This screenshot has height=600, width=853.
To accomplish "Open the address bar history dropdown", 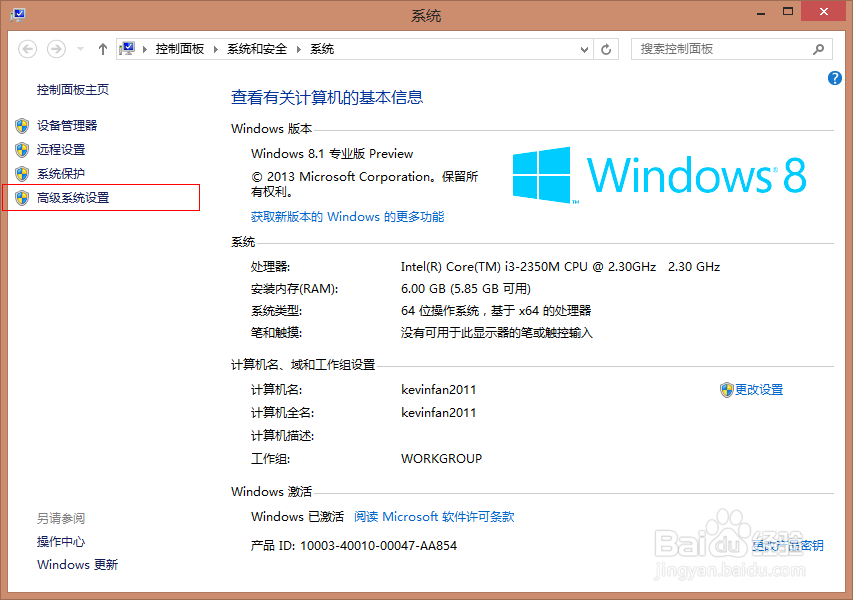I will pos(584,50).
